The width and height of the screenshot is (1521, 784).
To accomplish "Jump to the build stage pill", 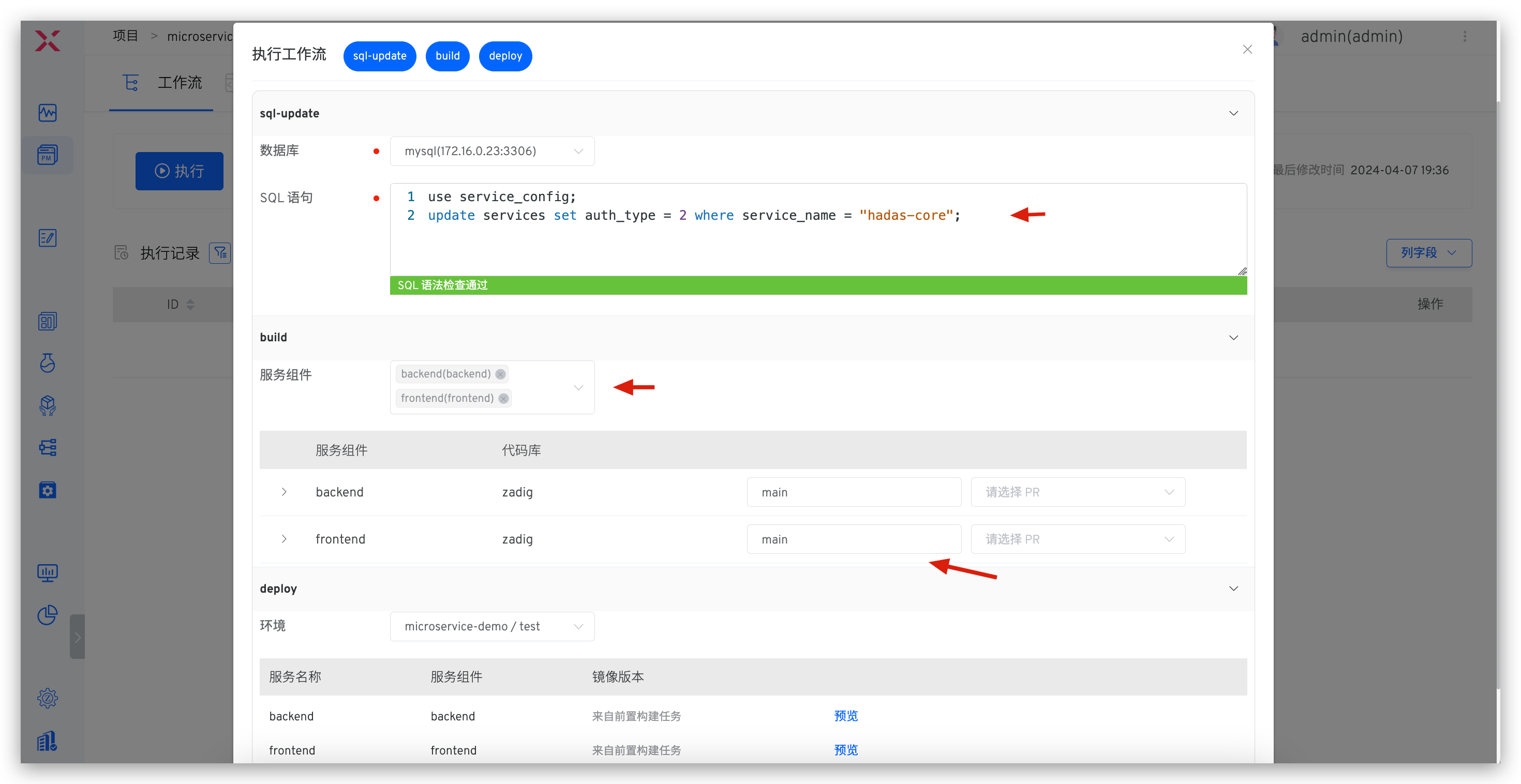I will 448,56.
